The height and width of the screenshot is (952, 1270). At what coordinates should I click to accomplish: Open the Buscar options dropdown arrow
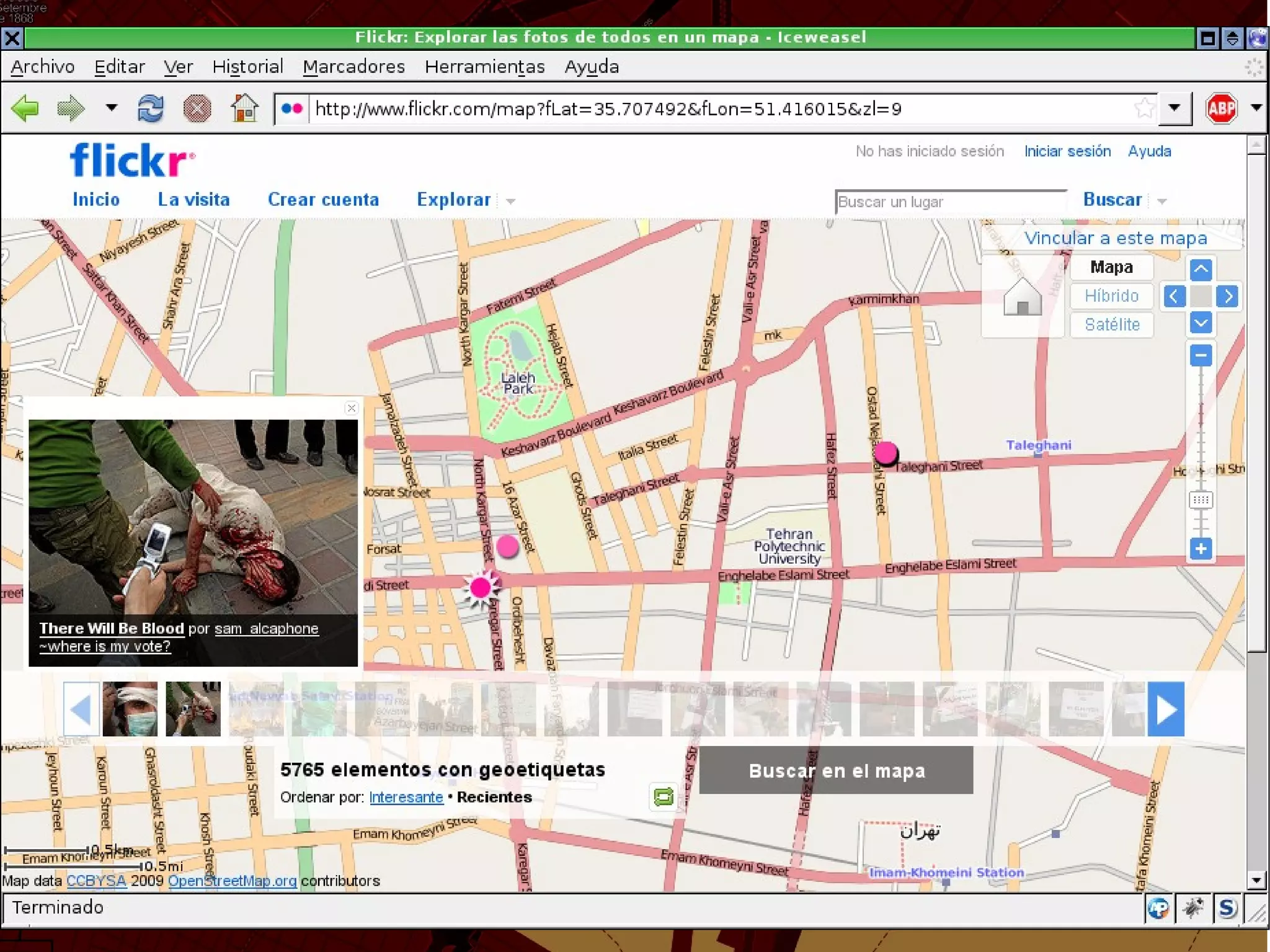(x=1162, y=201)
